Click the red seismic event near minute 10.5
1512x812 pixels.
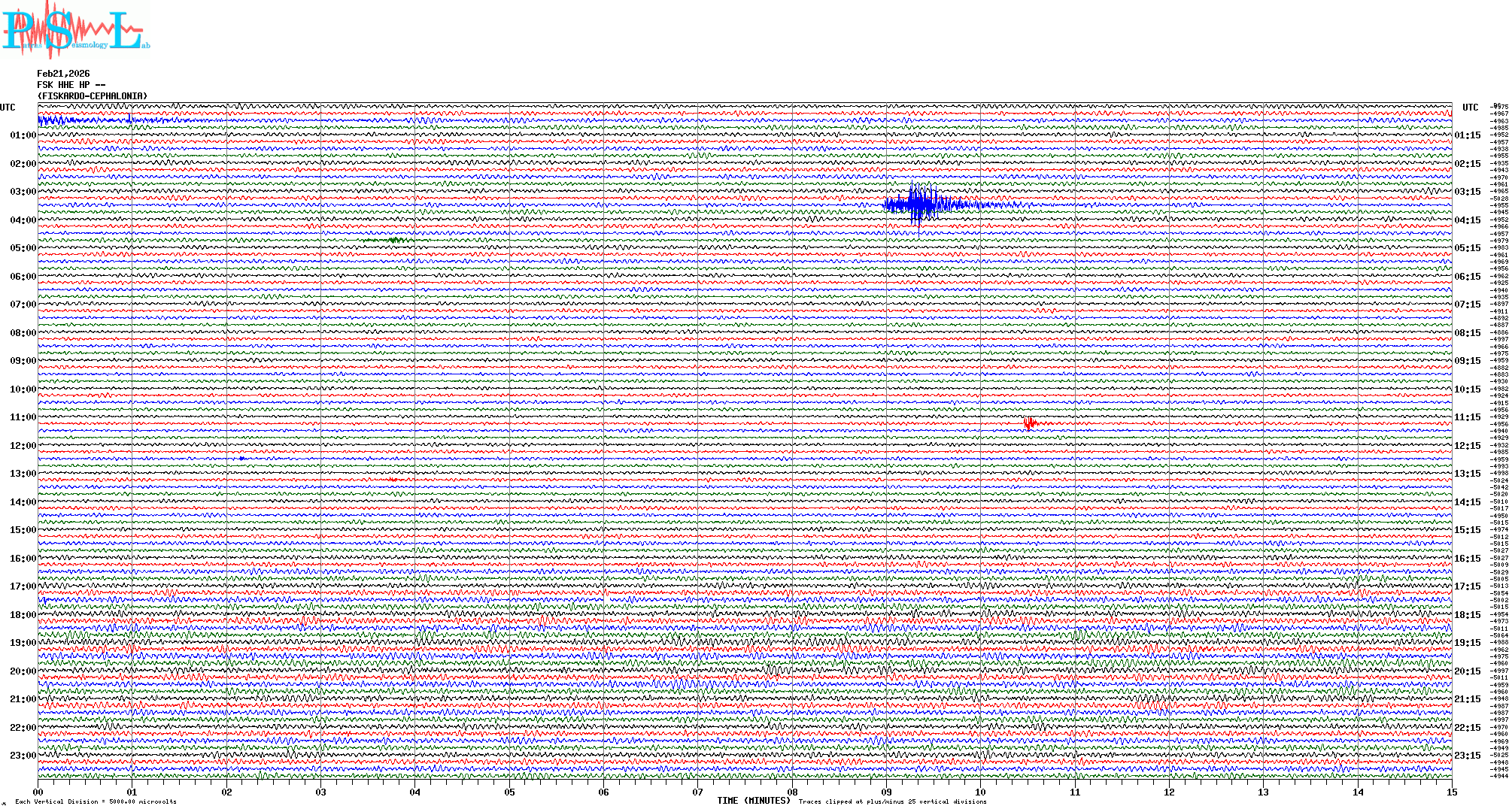coord(1030,424)
